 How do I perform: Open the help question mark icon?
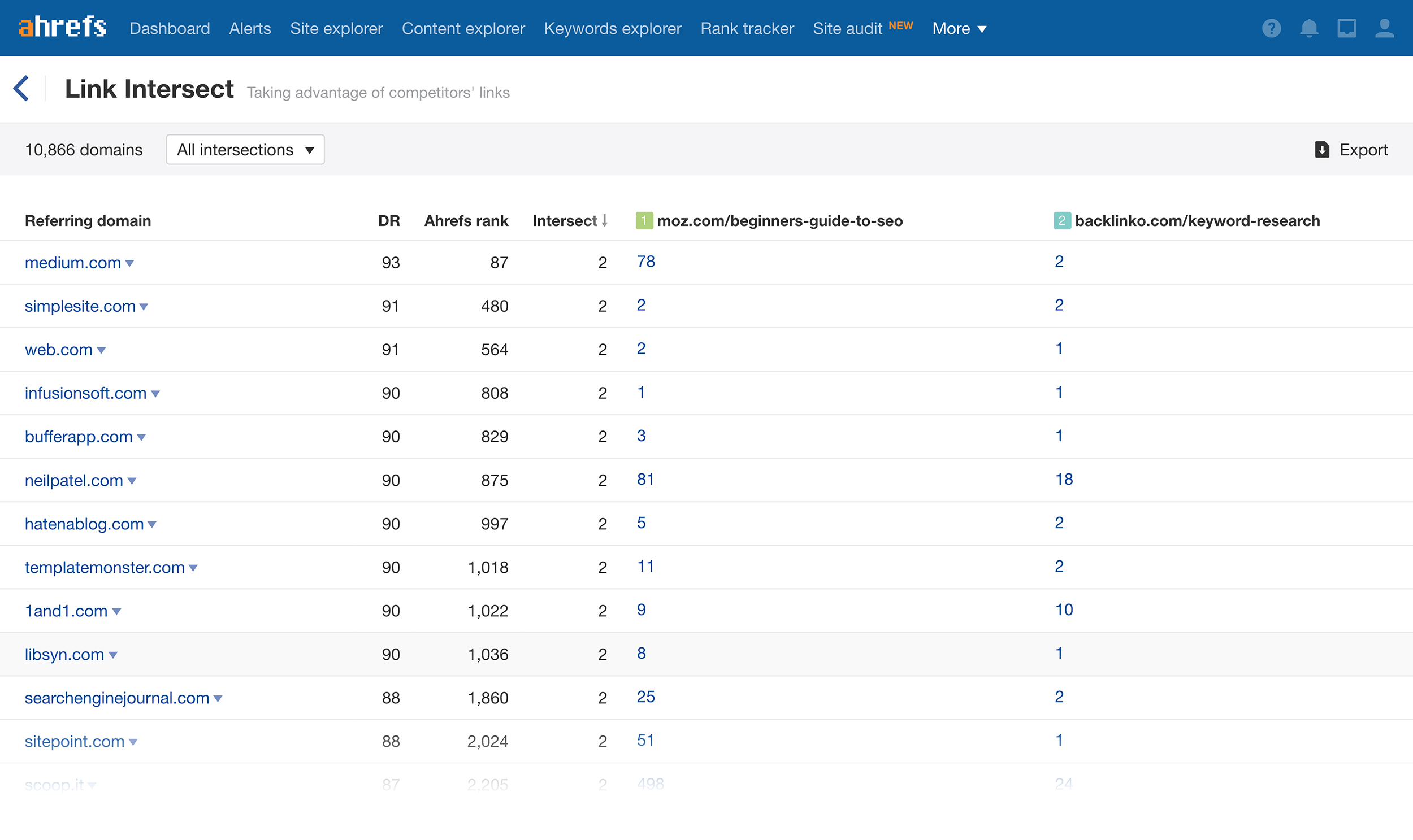coord(1271,28)
